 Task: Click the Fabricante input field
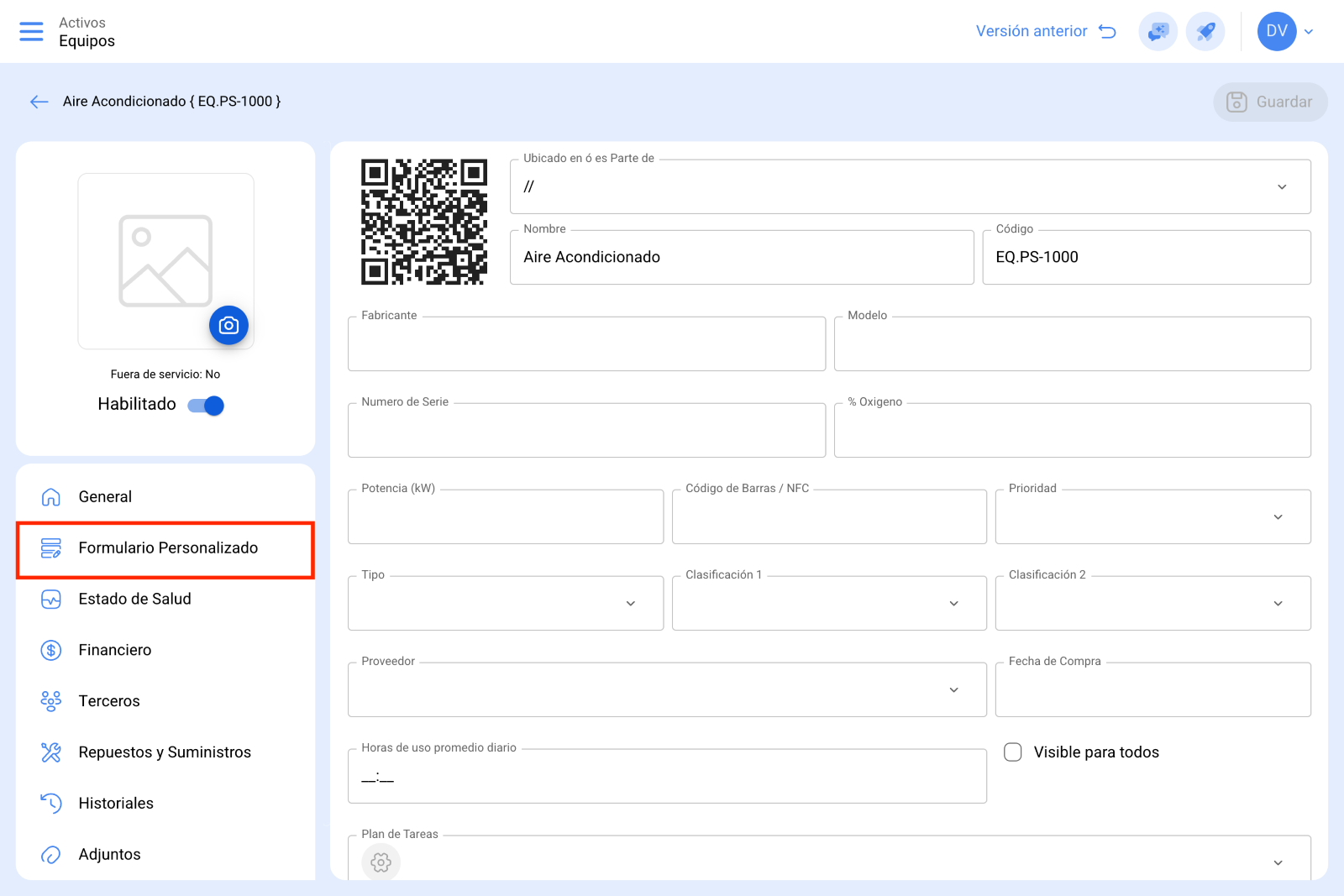point(586,343)
